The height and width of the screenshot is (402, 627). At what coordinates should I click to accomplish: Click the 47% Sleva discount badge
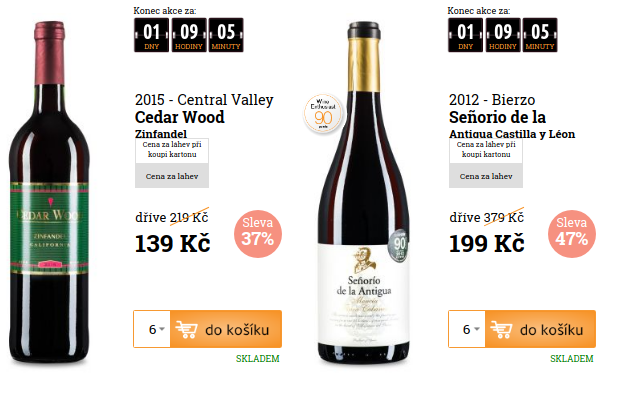[x=572, y=234]
